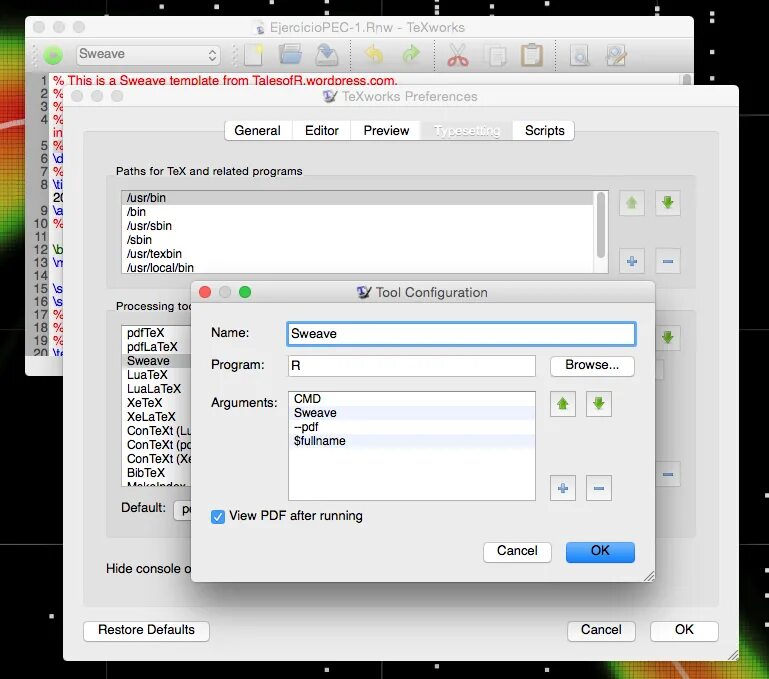
Task: Select the /usr/sbin path entry
Action: pos(358,226)
